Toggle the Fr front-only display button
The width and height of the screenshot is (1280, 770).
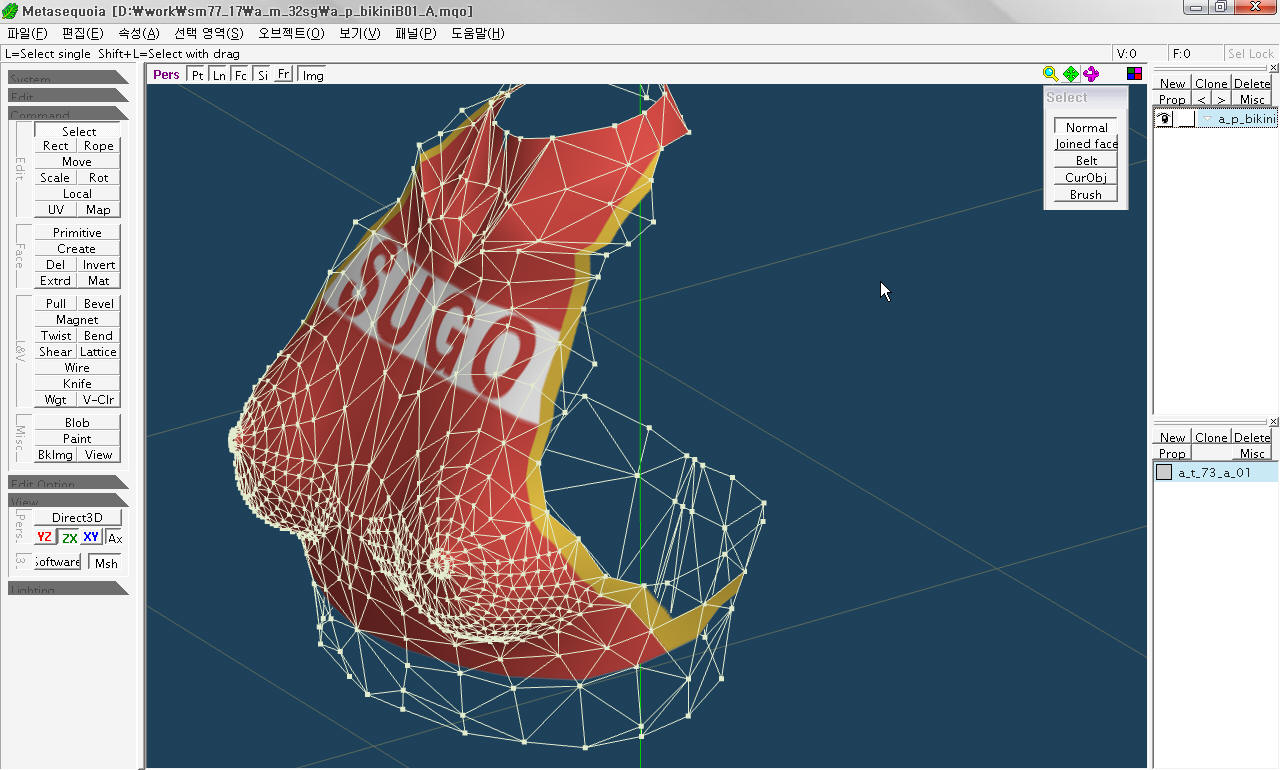[284, 74]
